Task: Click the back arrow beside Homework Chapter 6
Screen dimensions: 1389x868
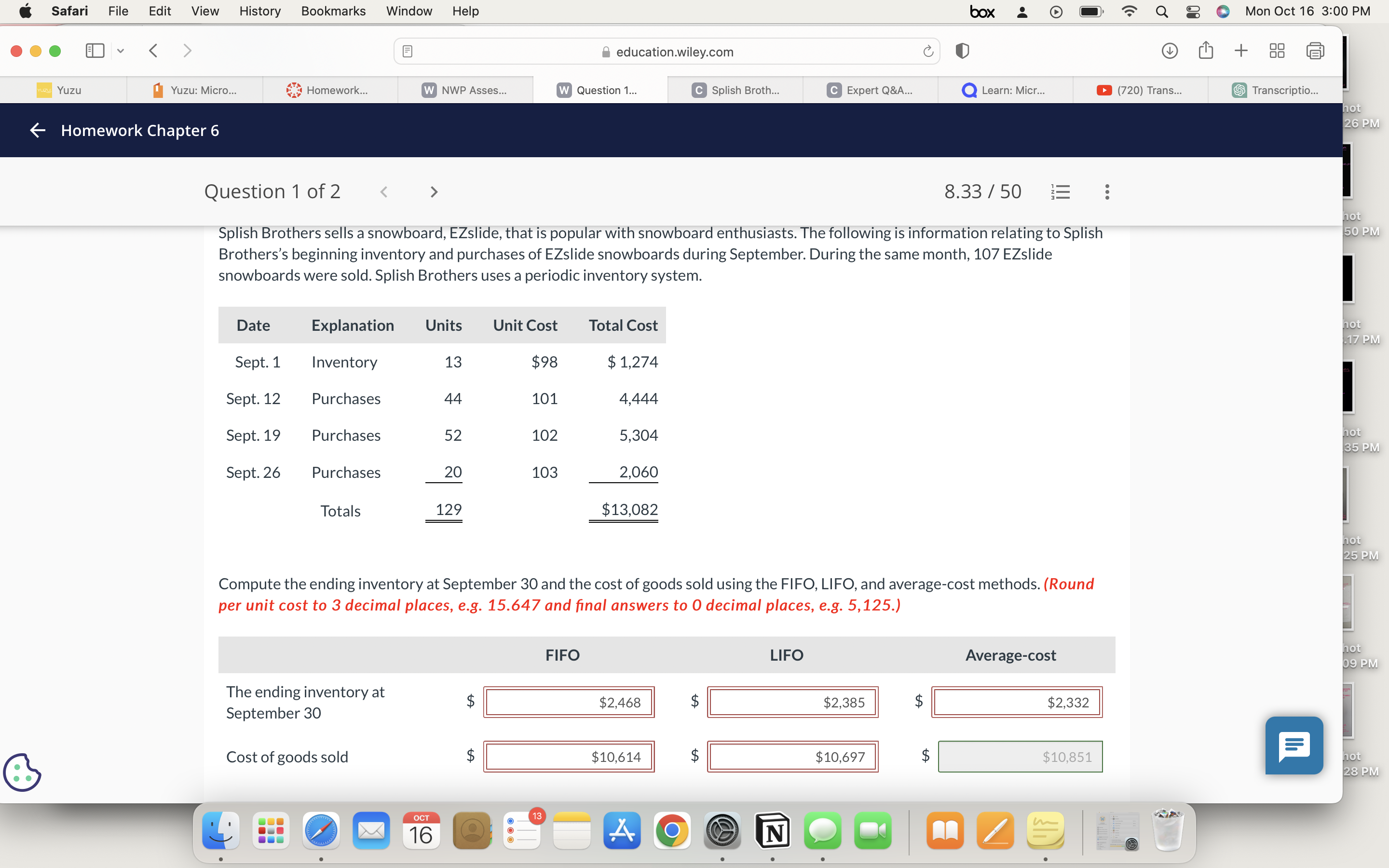Action: coord(37,130)
